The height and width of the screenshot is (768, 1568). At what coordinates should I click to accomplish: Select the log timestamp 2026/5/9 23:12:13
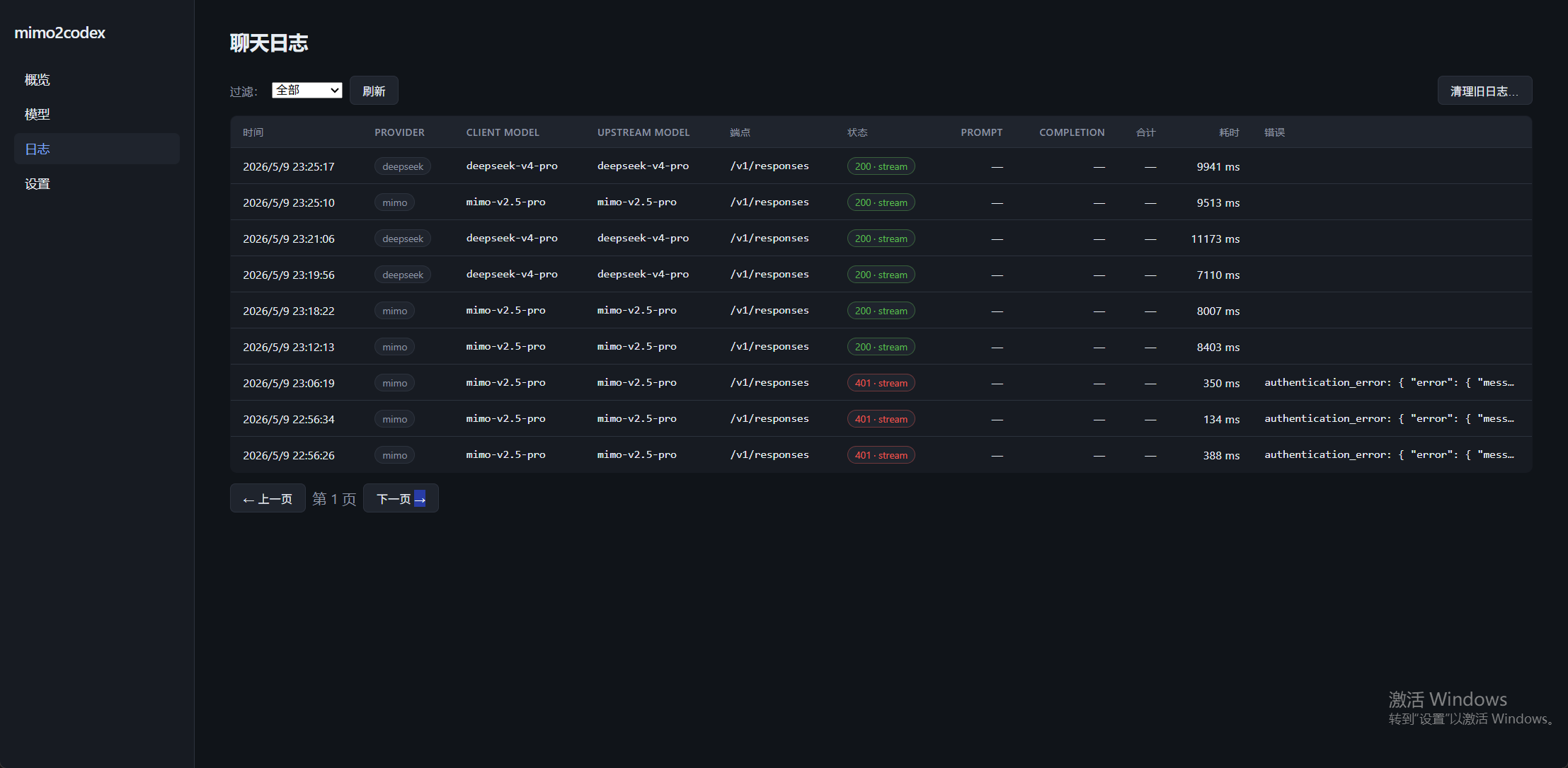289,347
